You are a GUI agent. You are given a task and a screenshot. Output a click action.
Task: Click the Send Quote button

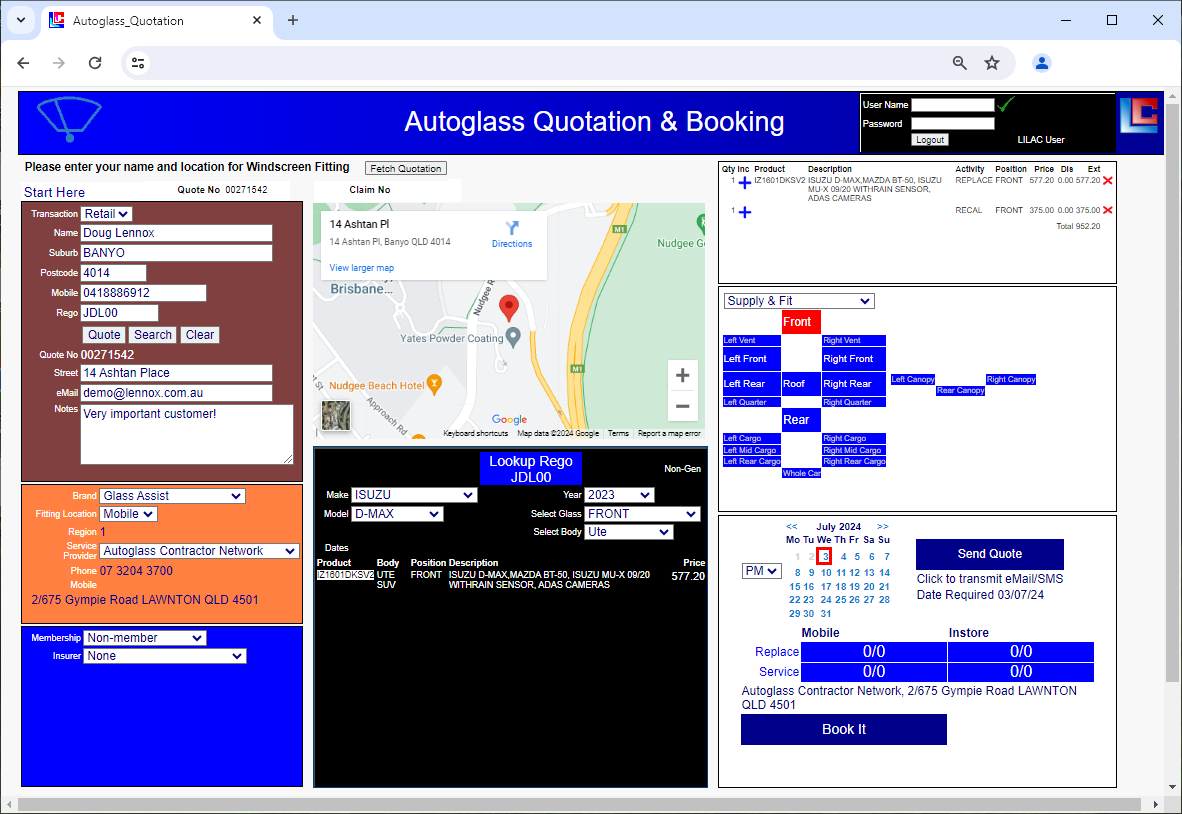click(989, 554)
